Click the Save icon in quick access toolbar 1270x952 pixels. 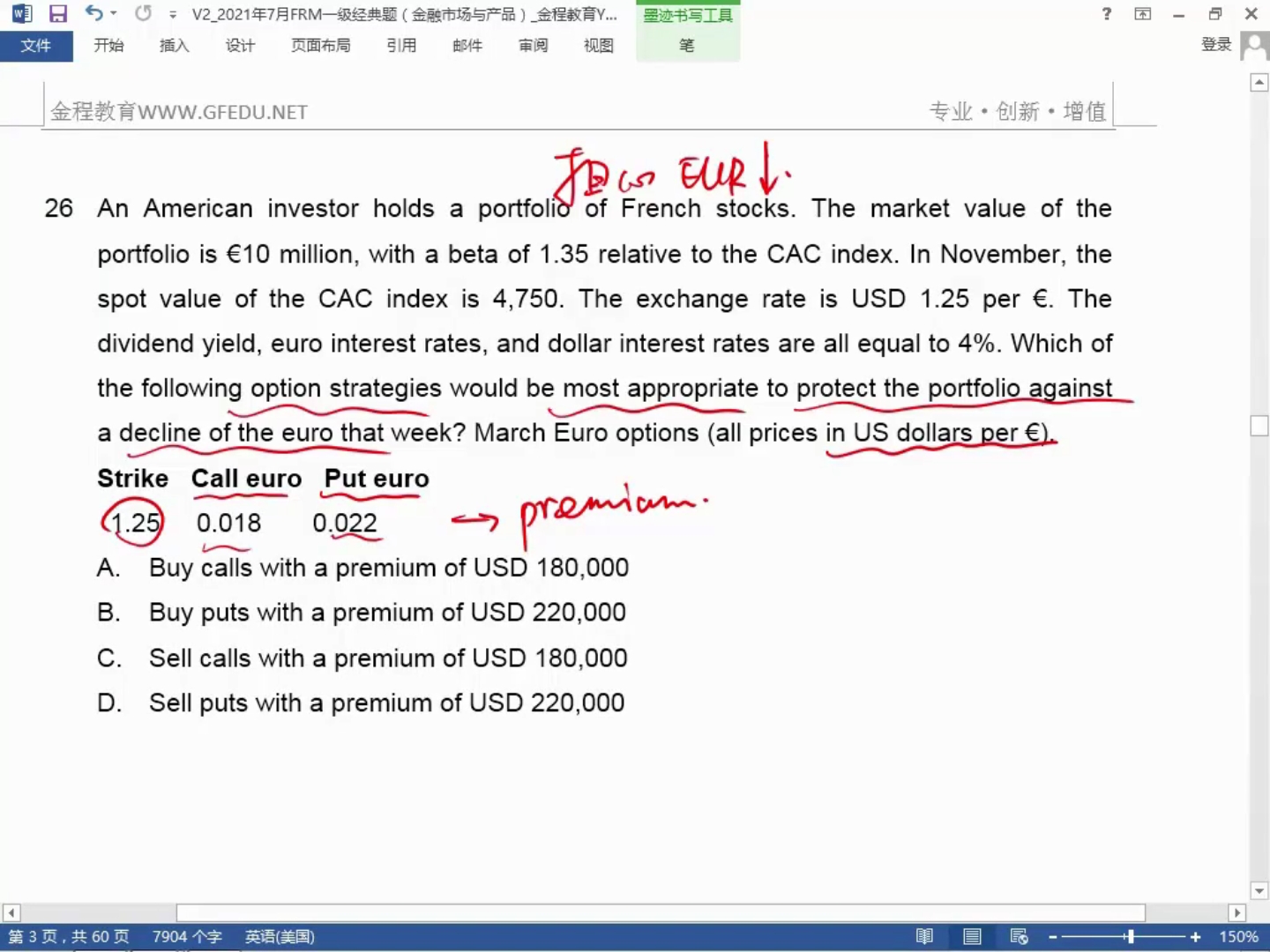pyautogui.click(x=58, y=14)
